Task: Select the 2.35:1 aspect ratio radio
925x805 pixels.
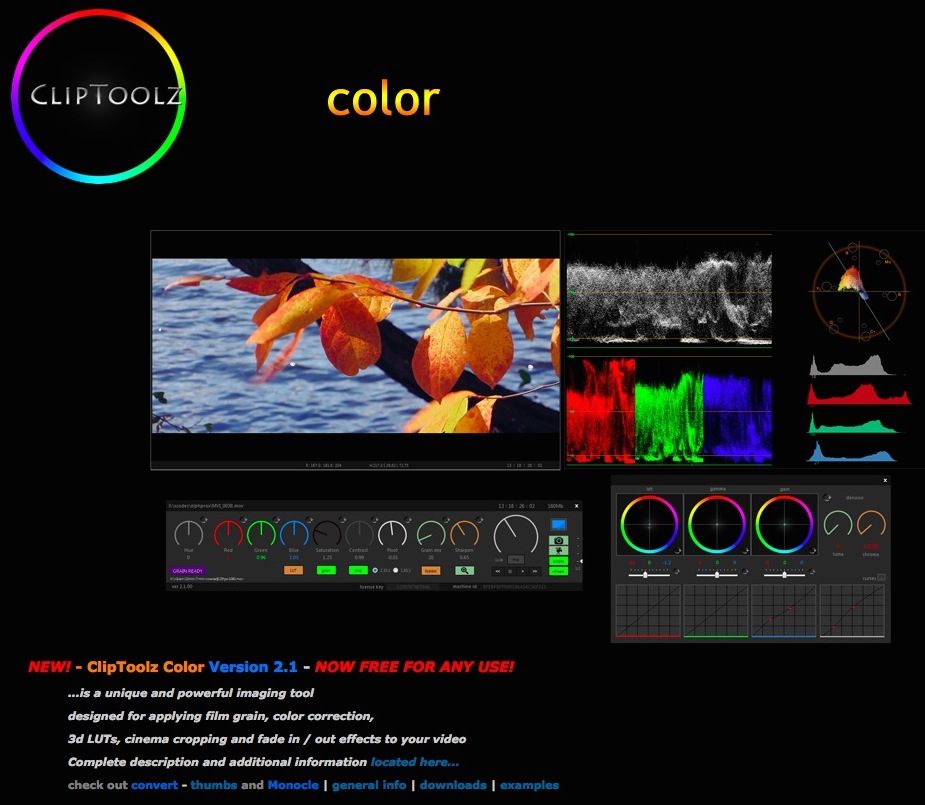Action: [375, 570]
